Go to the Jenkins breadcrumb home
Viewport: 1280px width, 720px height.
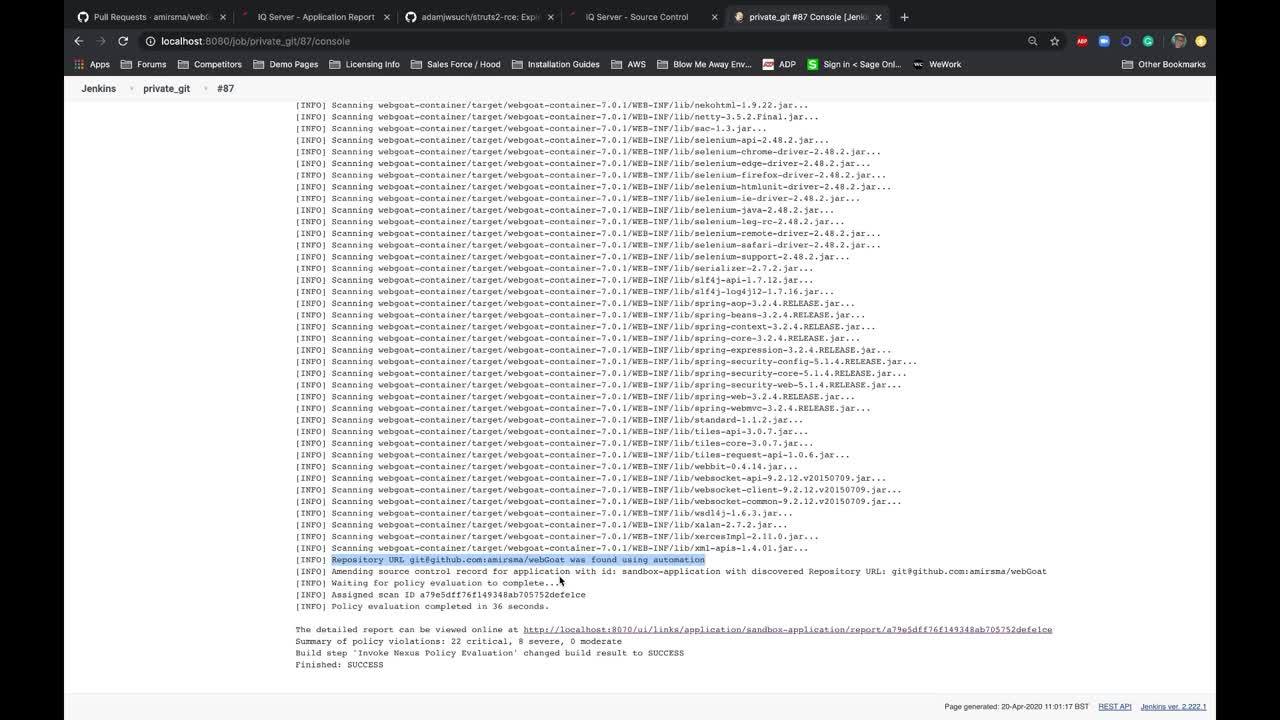[98, 88]
